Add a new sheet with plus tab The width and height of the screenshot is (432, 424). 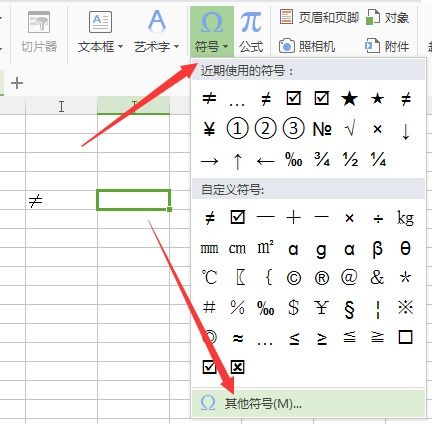click(17, 83)
